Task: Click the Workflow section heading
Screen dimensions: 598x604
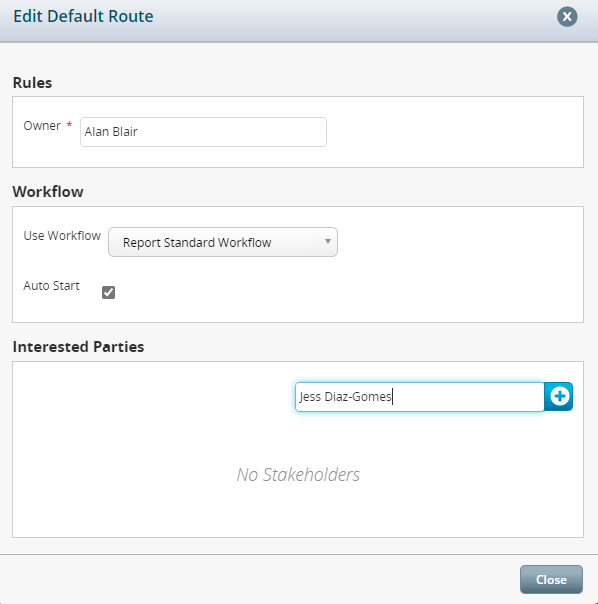Action: (48, 192)
